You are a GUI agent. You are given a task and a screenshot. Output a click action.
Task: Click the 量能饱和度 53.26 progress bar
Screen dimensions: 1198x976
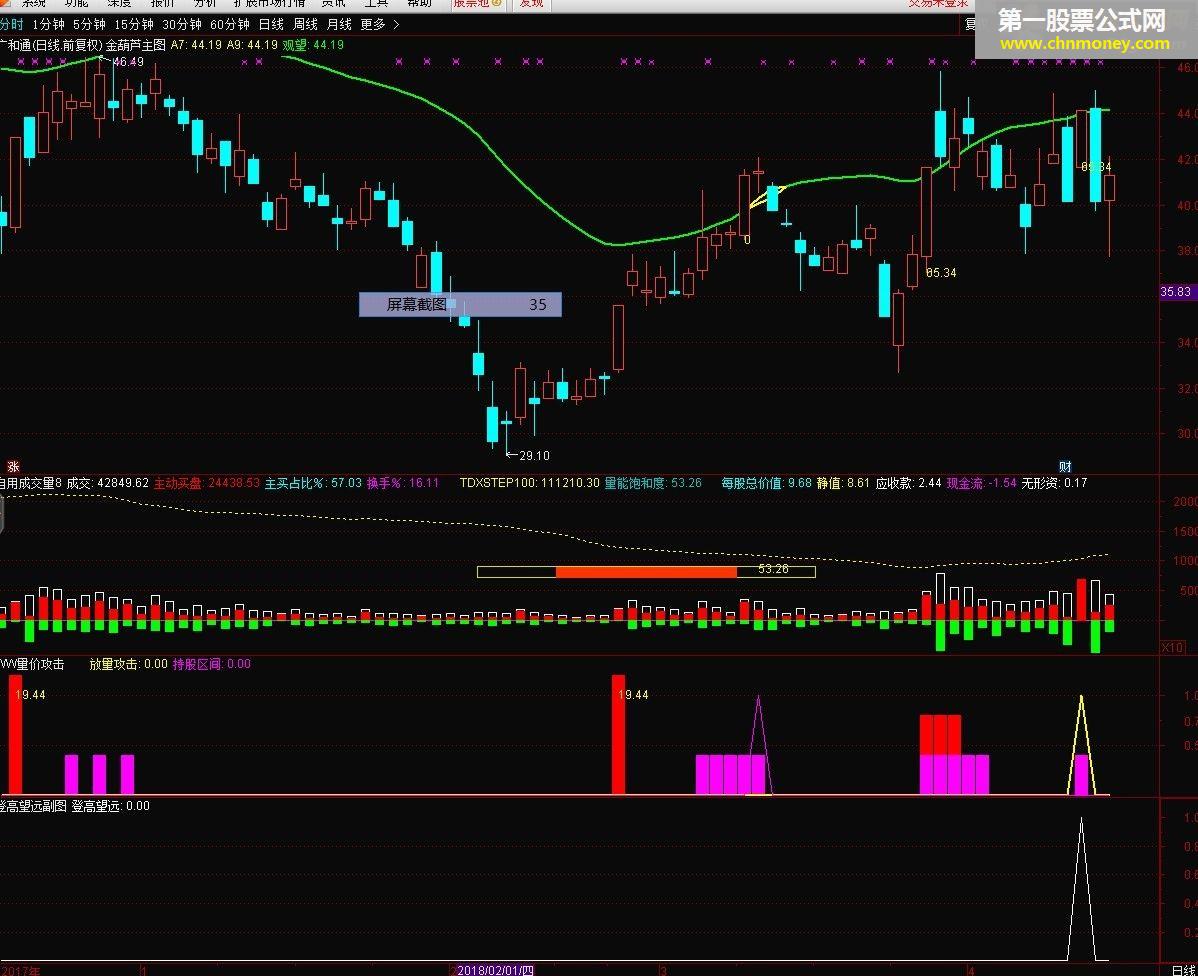tap(646, 571)
